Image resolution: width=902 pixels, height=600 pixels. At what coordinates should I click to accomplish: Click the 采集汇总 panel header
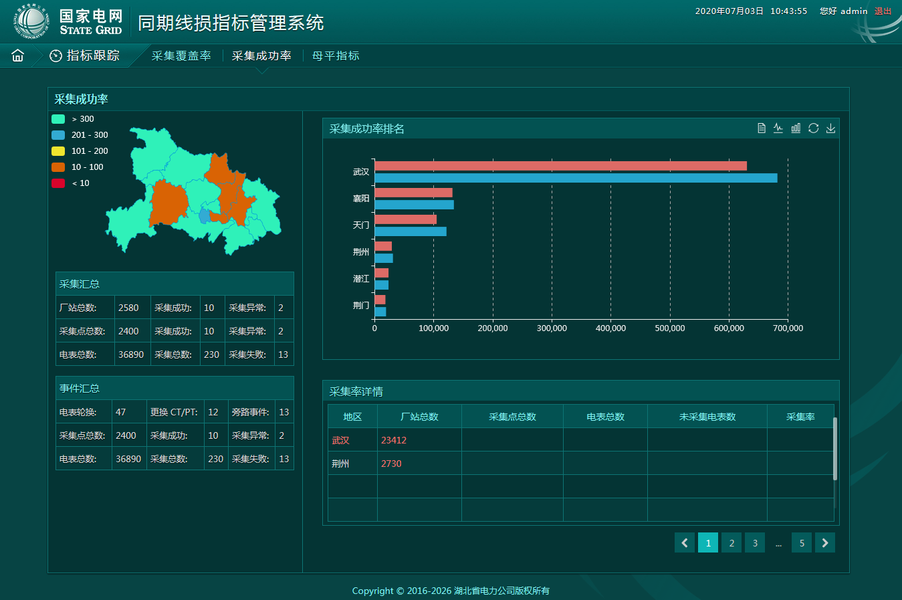[175, 284]
